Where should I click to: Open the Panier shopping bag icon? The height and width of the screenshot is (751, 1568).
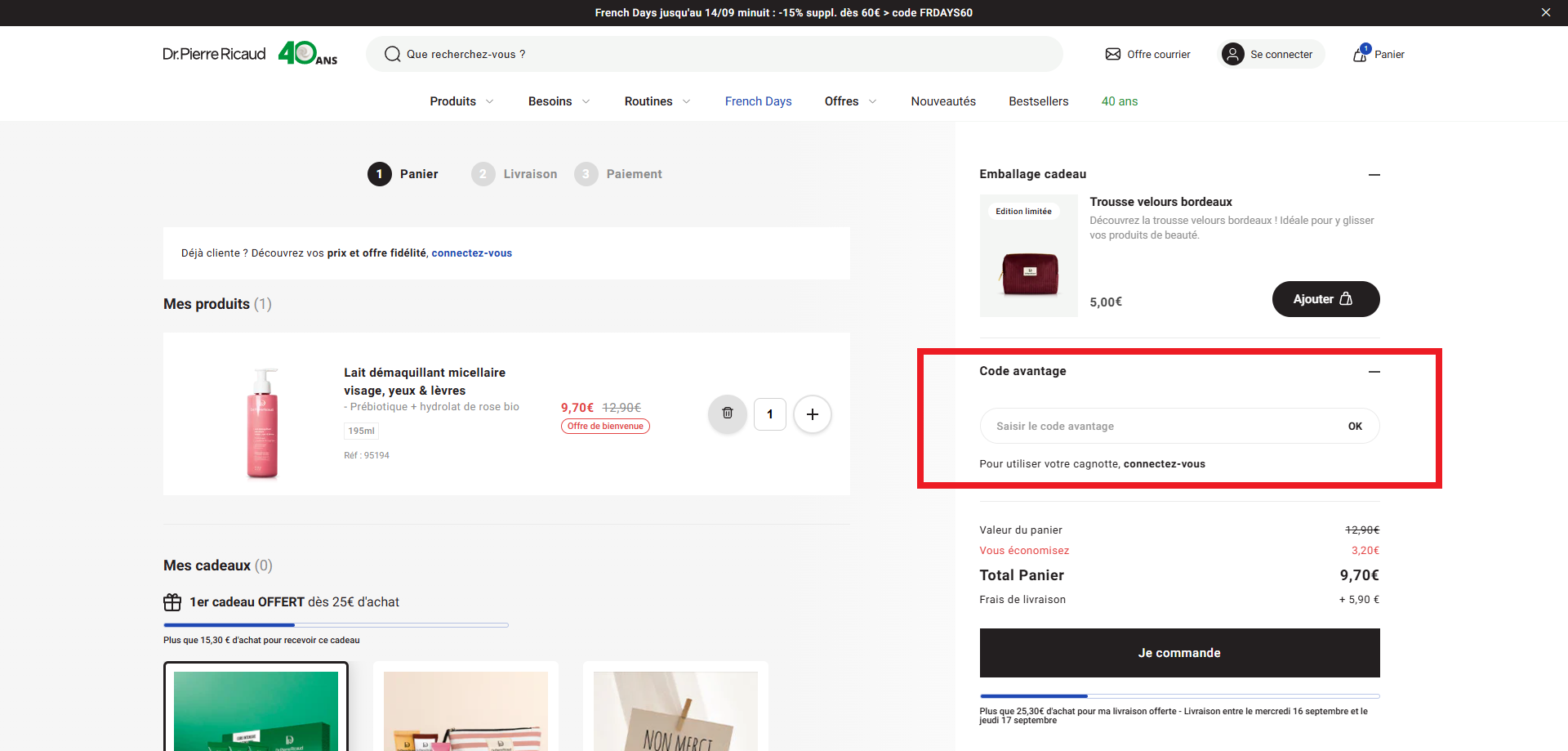[1361, 54]
